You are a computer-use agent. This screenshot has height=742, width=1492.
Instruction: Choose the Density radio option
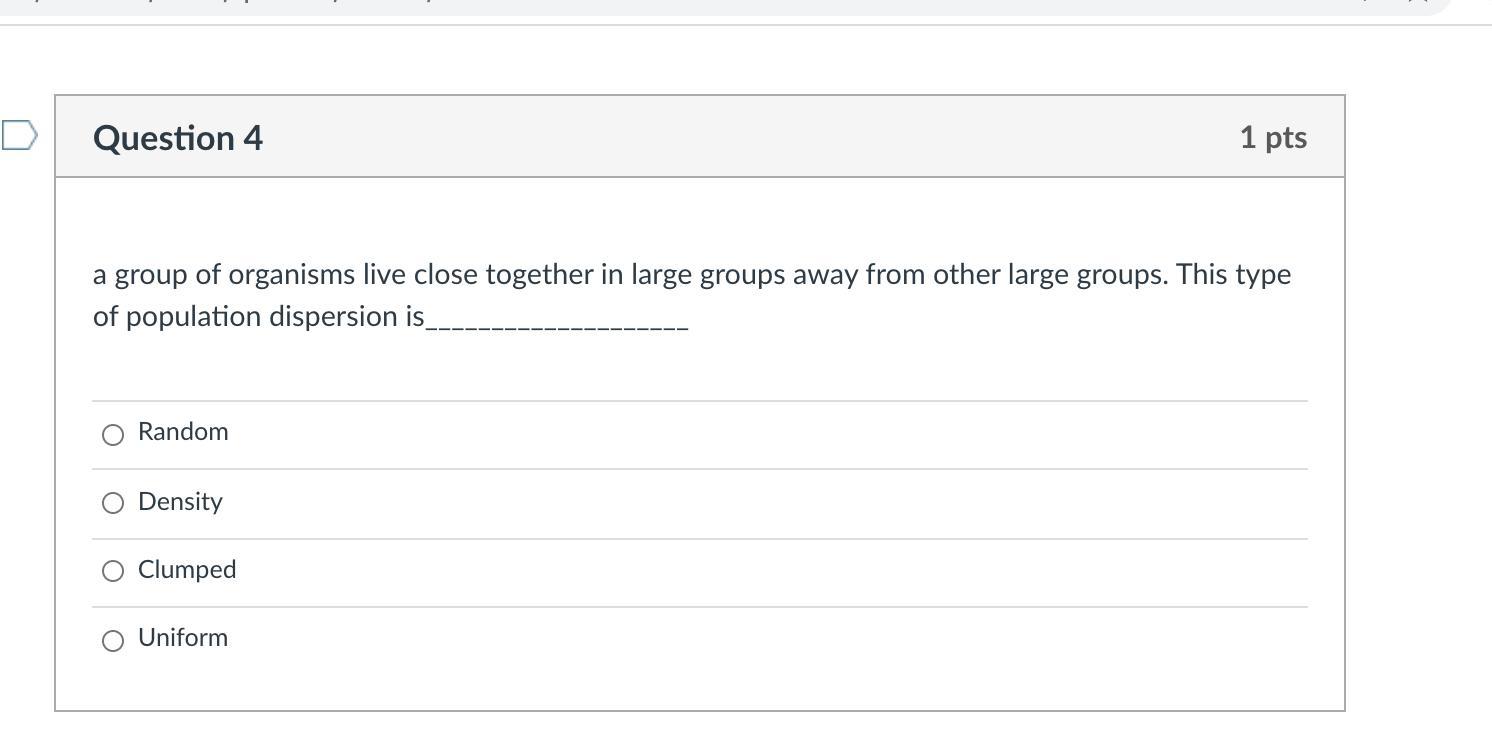113,503
